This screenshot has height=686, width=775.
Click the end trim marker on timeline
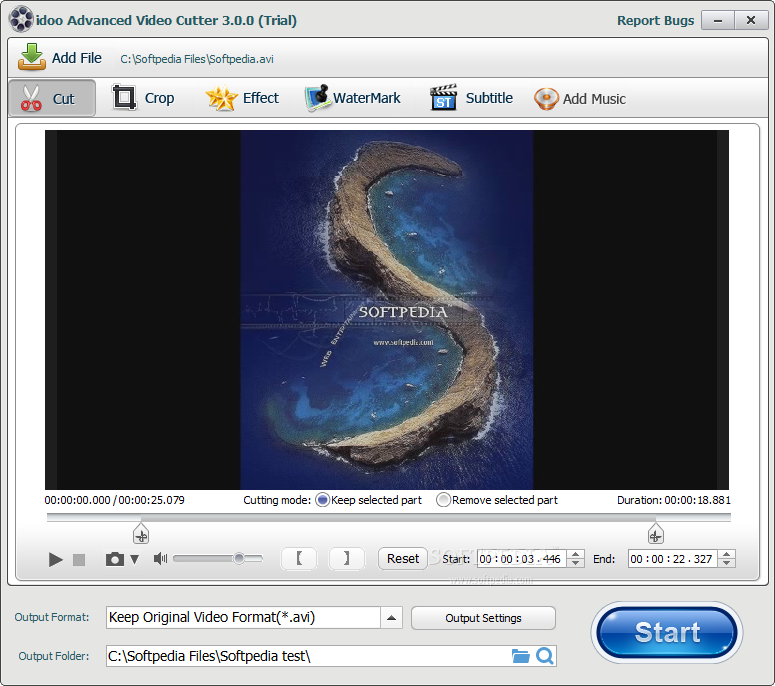tap(655, 534)
